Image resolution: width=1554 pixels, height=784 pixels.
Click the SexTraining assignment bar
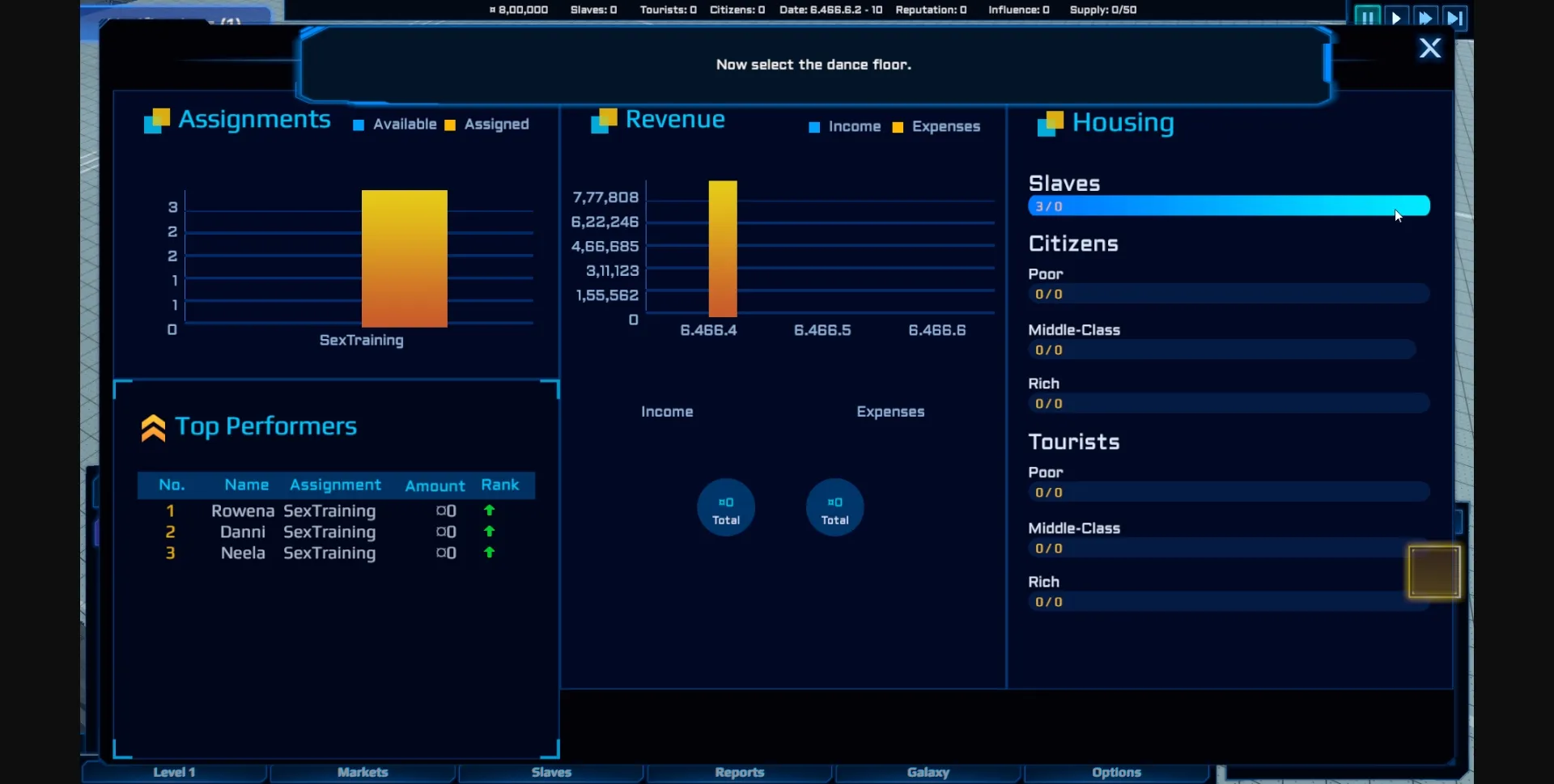[x=404, y=259]
